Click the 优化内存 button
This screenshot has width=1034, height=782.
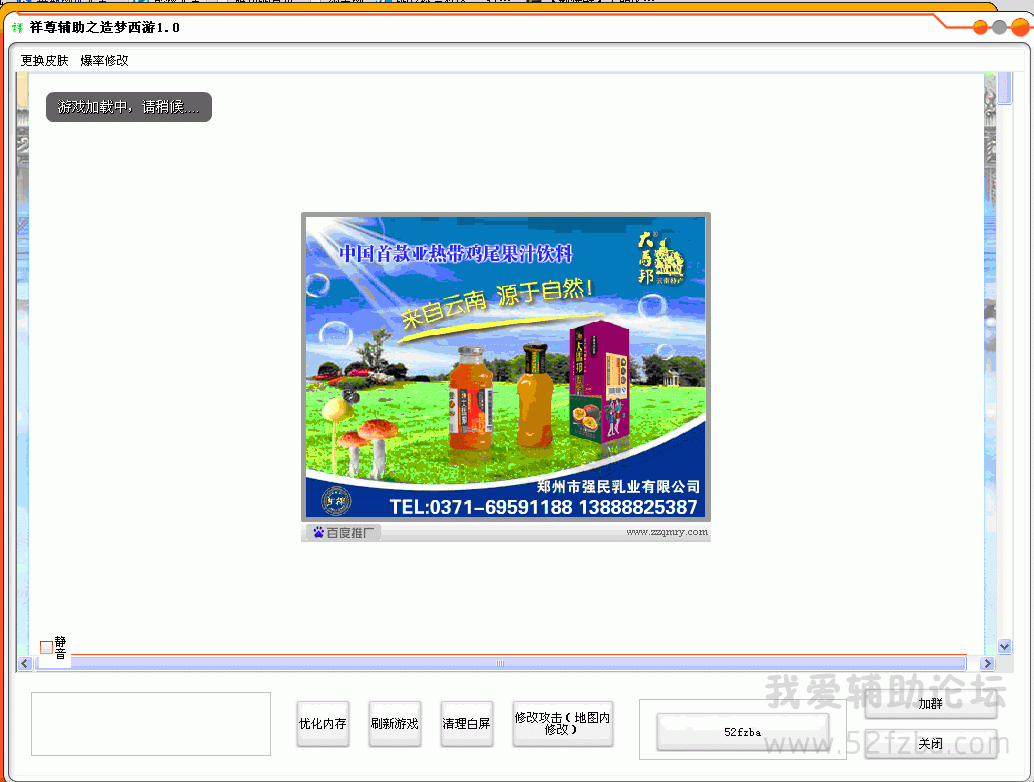(x=323, y=723)
